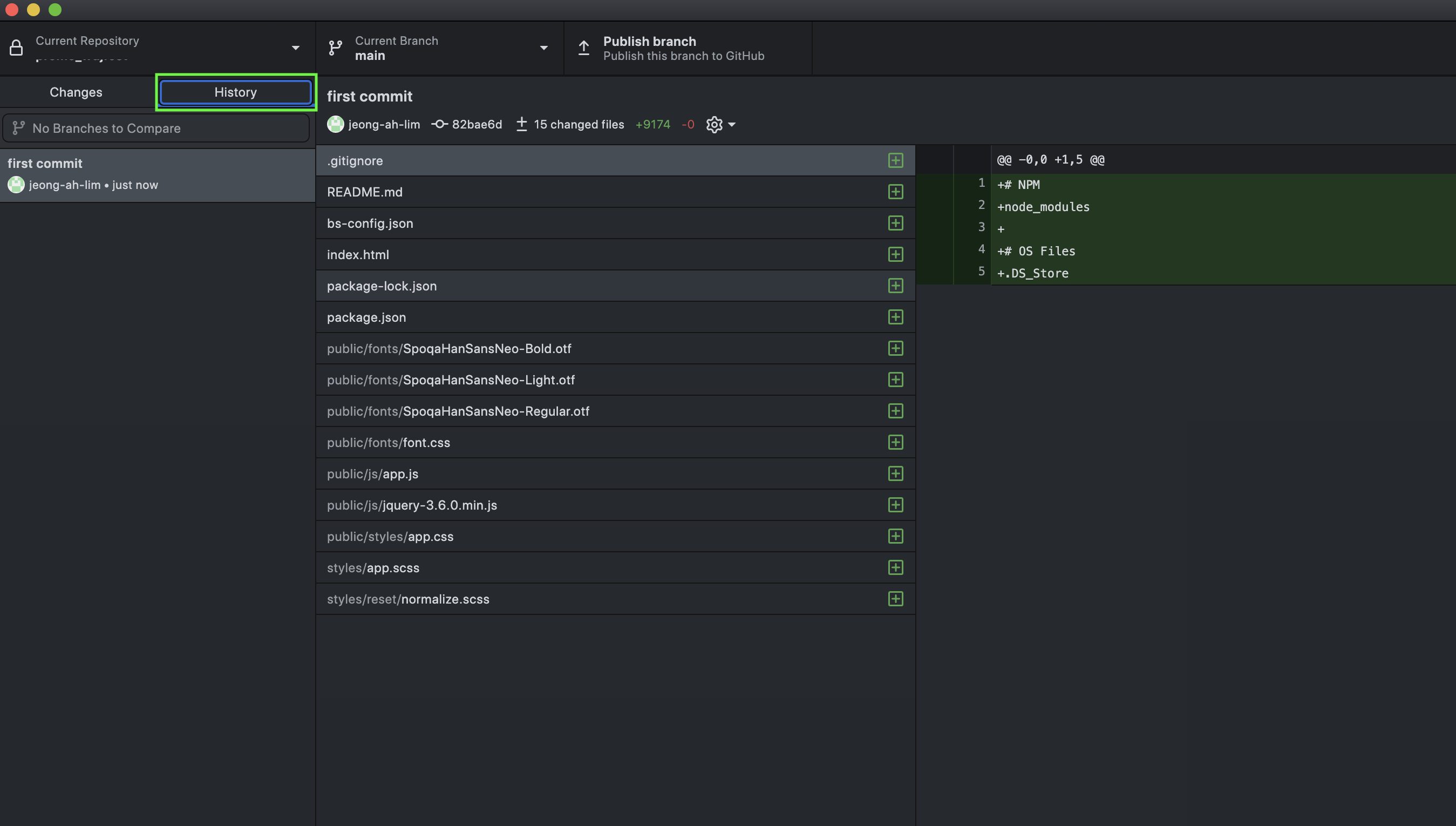Select first commit in history list

[x=157, y=175]
